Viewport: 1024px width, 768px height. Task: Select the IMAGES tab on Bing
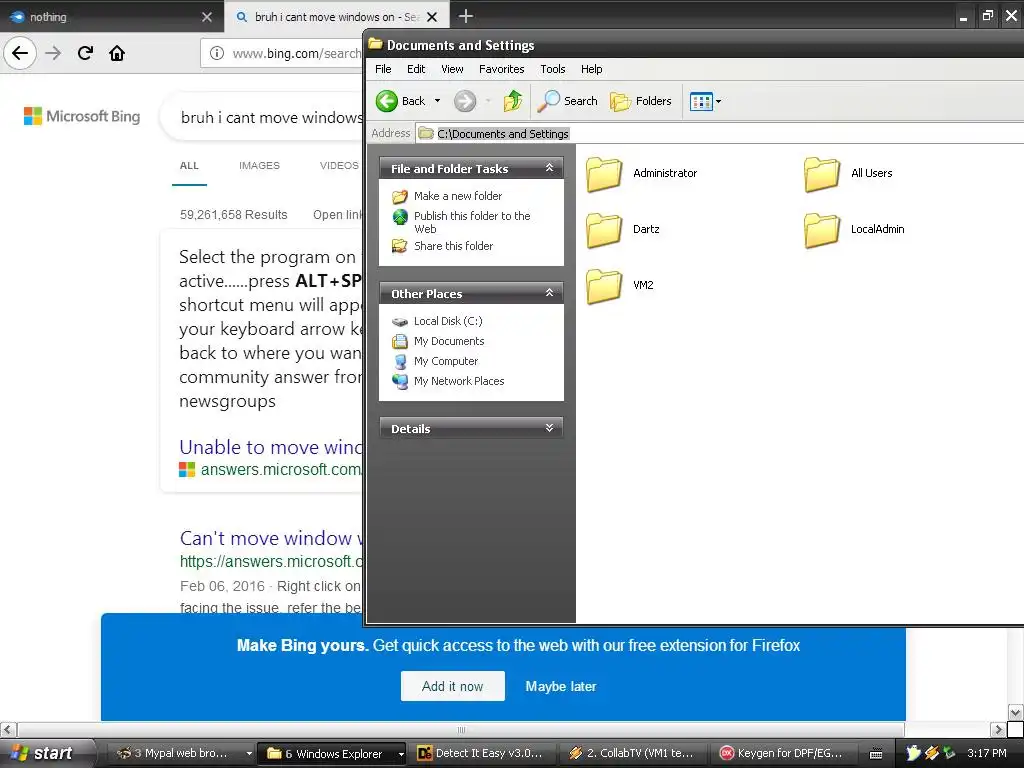point(259,166)
